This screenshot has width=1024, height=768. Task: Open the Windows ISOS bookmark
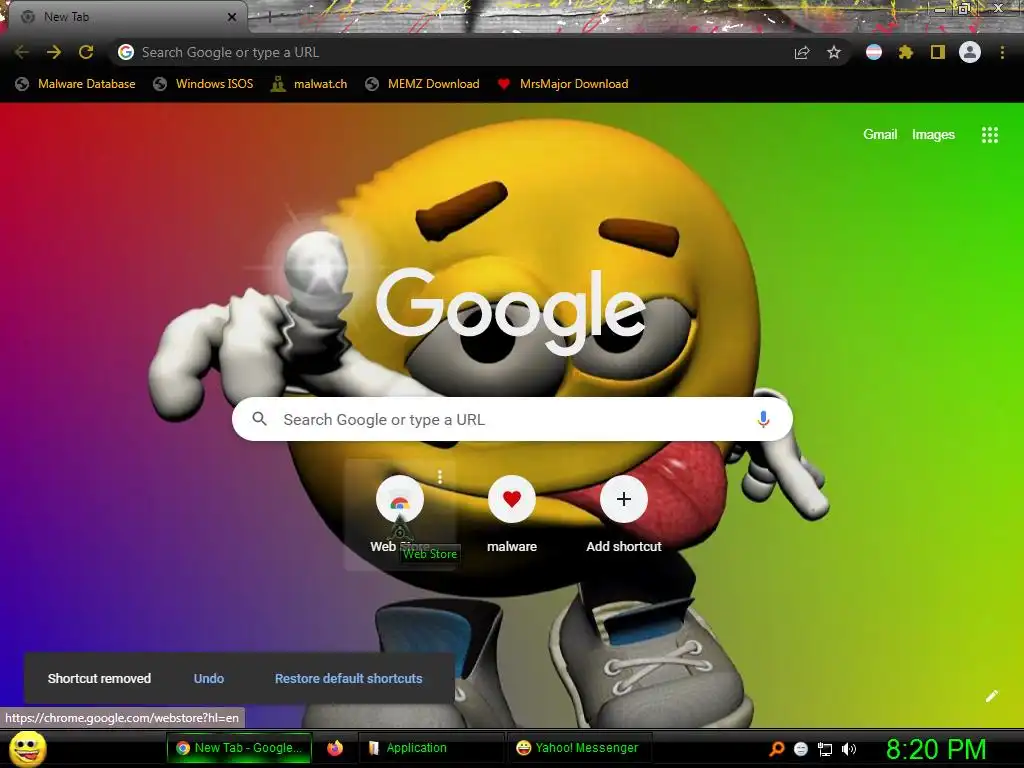click(x=203, y=84)
